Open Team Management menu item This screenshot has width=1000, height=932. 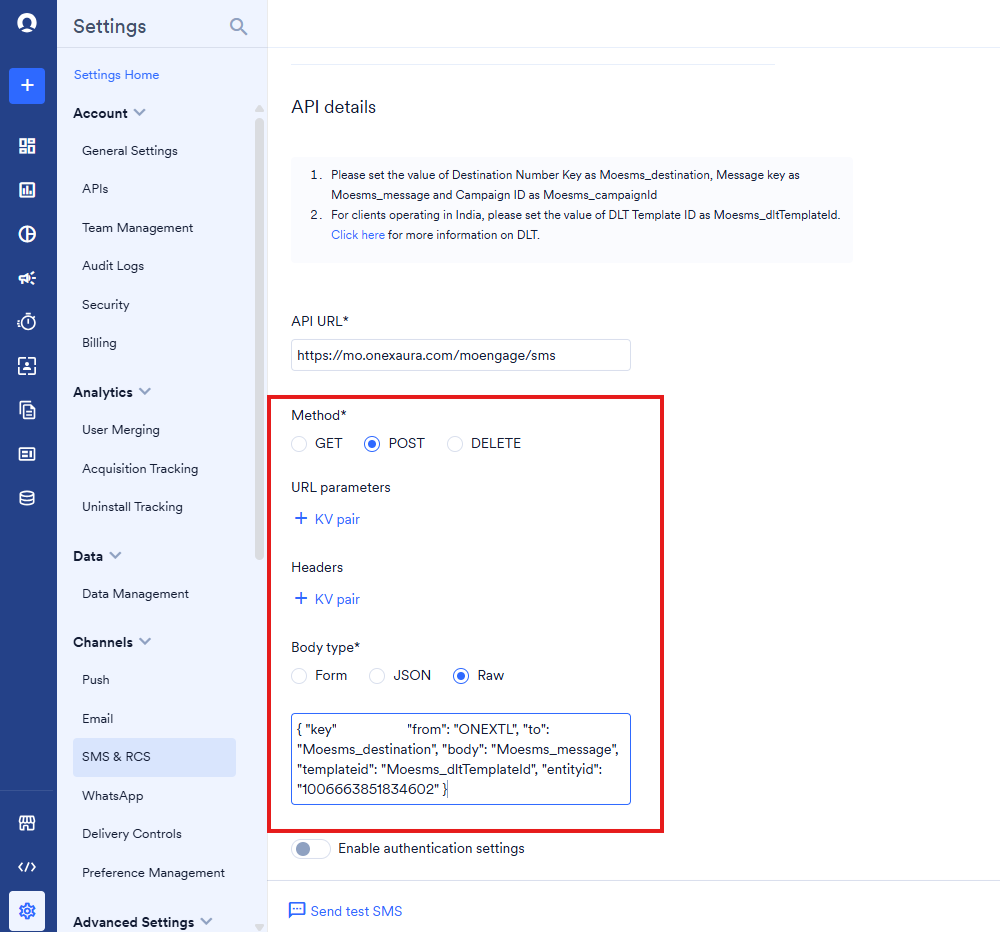click(x=138, y=228)
